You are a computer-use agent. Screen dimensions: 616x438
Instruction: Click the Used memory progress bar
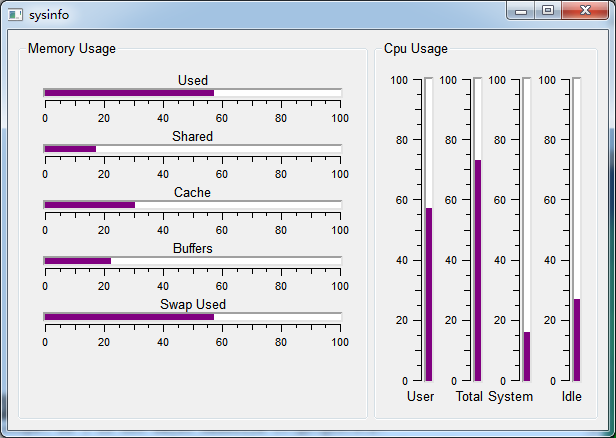point(192,93)
